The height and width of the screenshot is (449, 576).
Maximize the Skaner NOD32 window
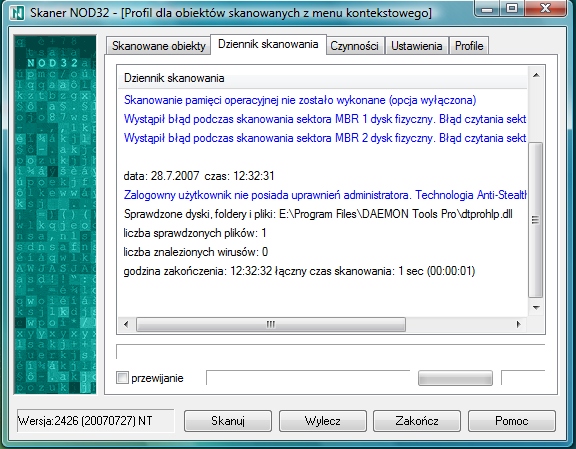coord(512,8)
